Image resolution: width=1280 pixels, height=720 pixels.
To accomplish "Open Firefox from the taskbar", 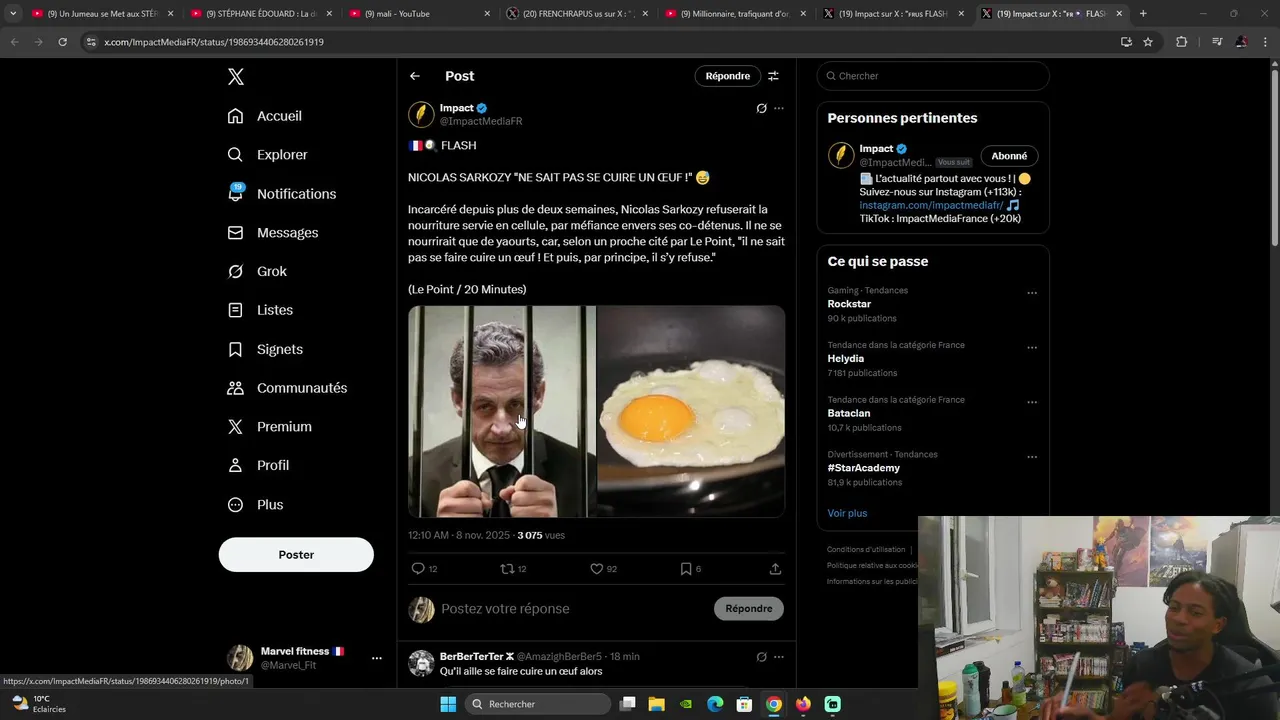I will [803, 704].
